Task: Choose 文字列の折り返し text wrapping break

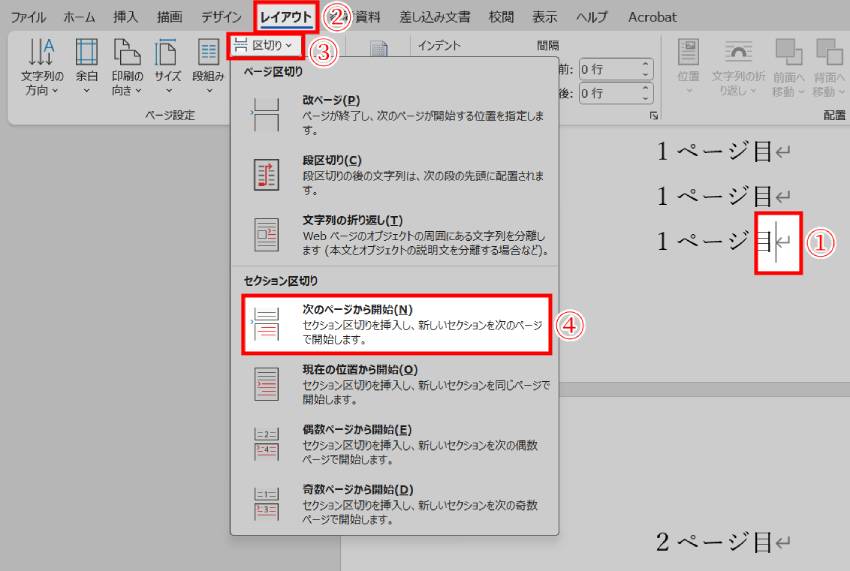Action: (x=395, y=235)
